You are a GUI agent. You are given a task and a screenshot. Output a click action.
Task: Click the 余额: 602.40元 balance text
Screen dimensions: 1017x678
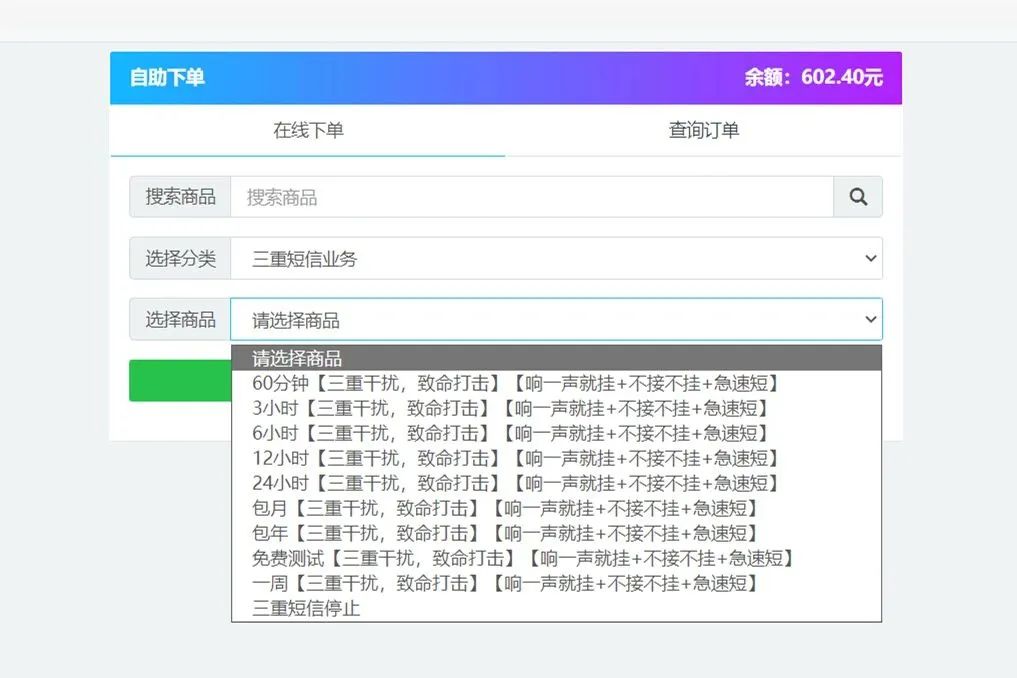point(813,77)
